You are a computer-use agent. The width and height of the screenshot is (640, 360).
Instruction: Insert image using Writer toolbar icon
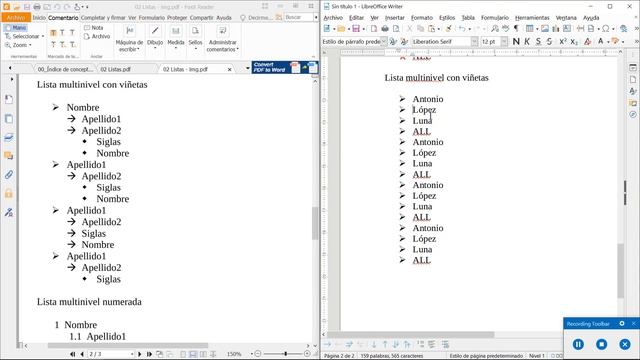pyautogui.click(x=545, y=29)
